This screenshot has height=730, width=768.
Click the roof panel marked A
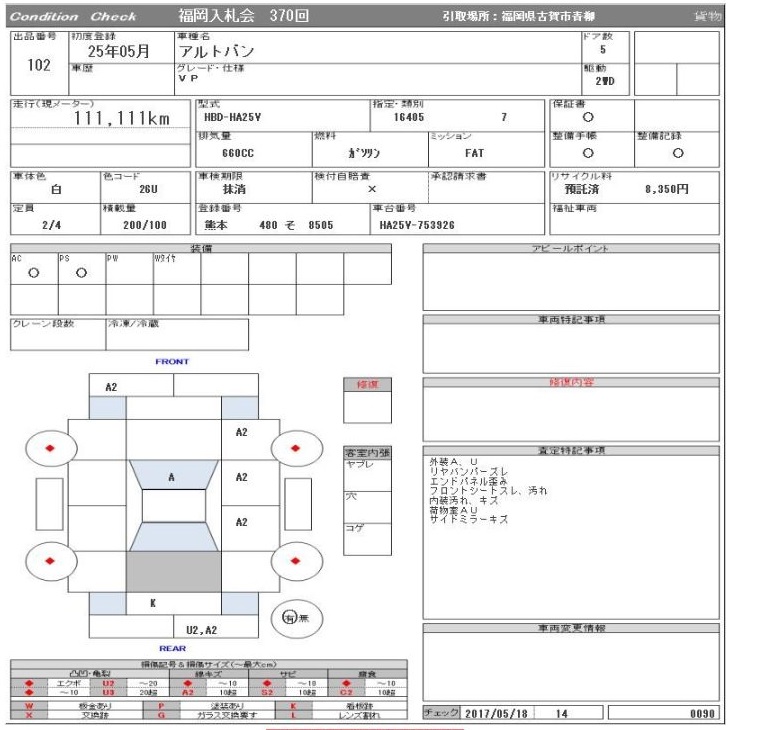[x=171, y=478]
